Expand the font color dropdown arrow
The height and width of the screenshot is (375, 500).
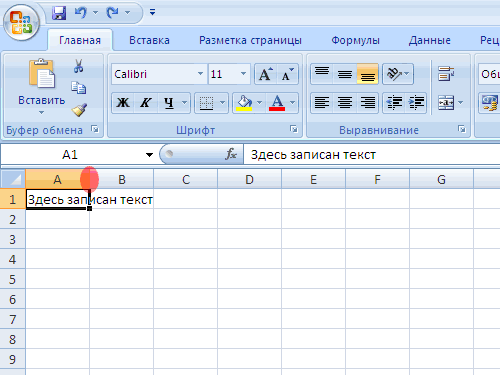(x=292, y=103)
